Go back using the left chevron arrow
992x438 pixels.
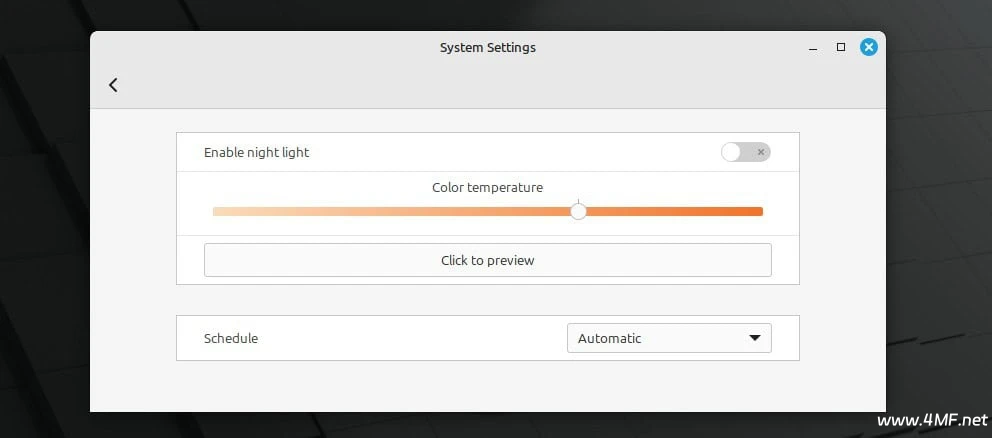(113, 85)
